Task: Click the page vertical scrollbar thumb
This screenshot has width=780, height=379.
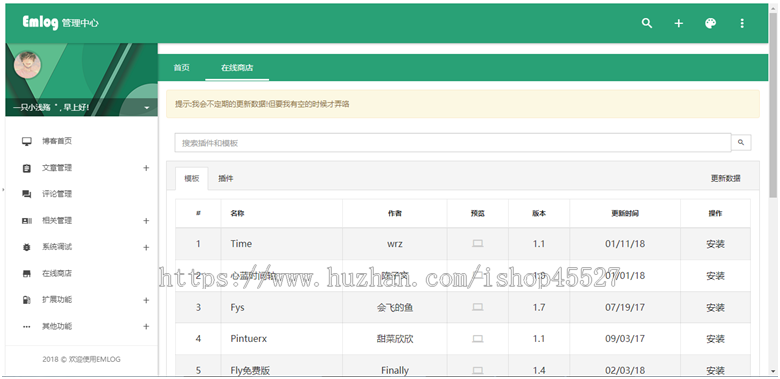Action: 773,104
